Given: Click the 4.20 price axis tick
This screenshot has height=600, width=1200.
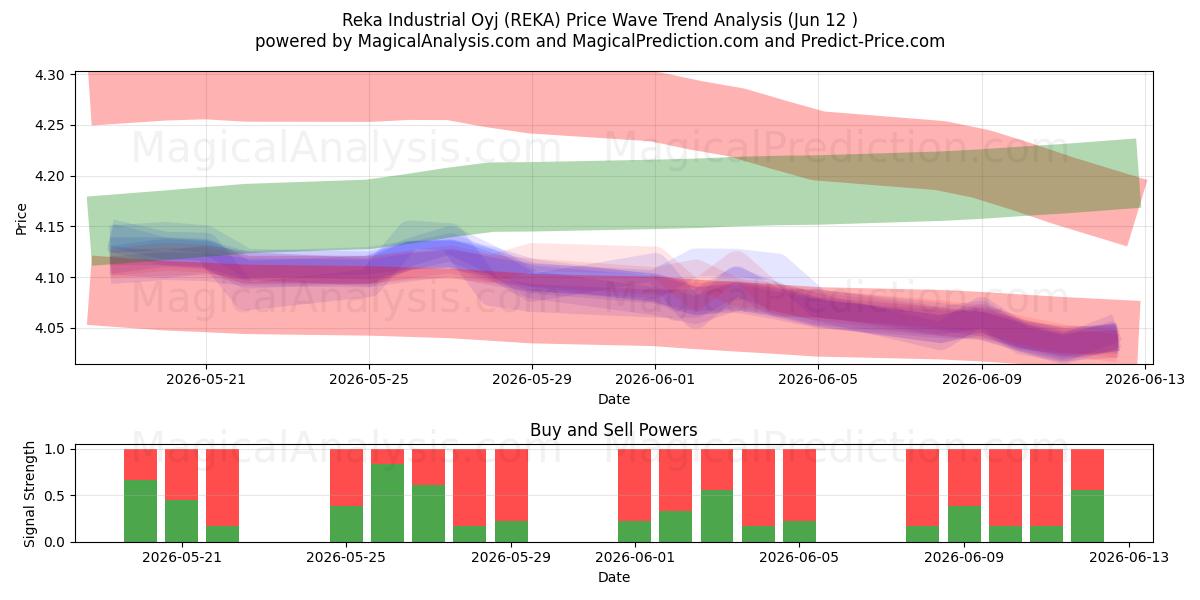Looking at the screenshot, I should [x=50, y=177].
